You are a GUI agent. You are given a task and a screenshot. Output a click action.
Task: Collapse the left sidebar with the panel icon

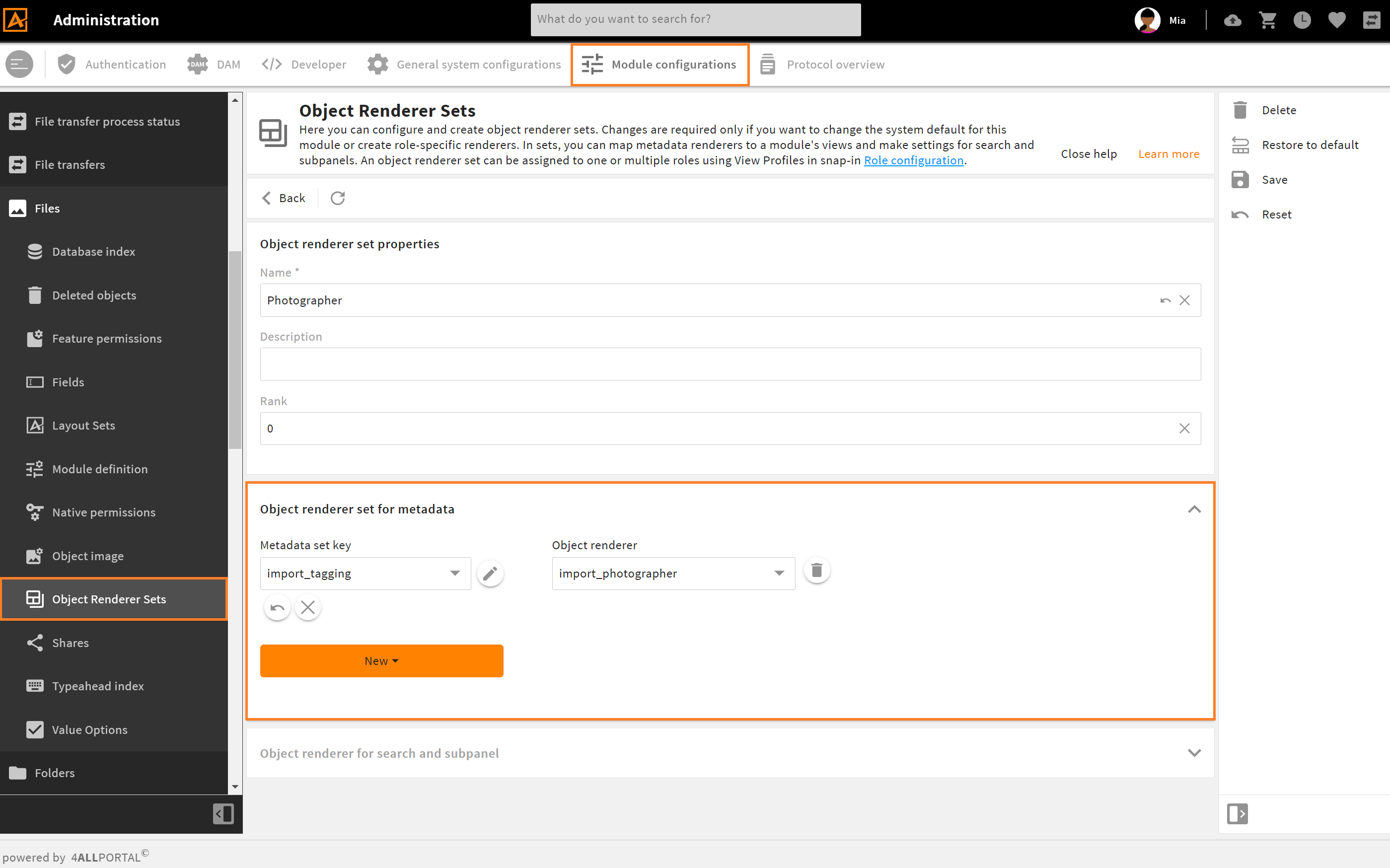(223, 813)
